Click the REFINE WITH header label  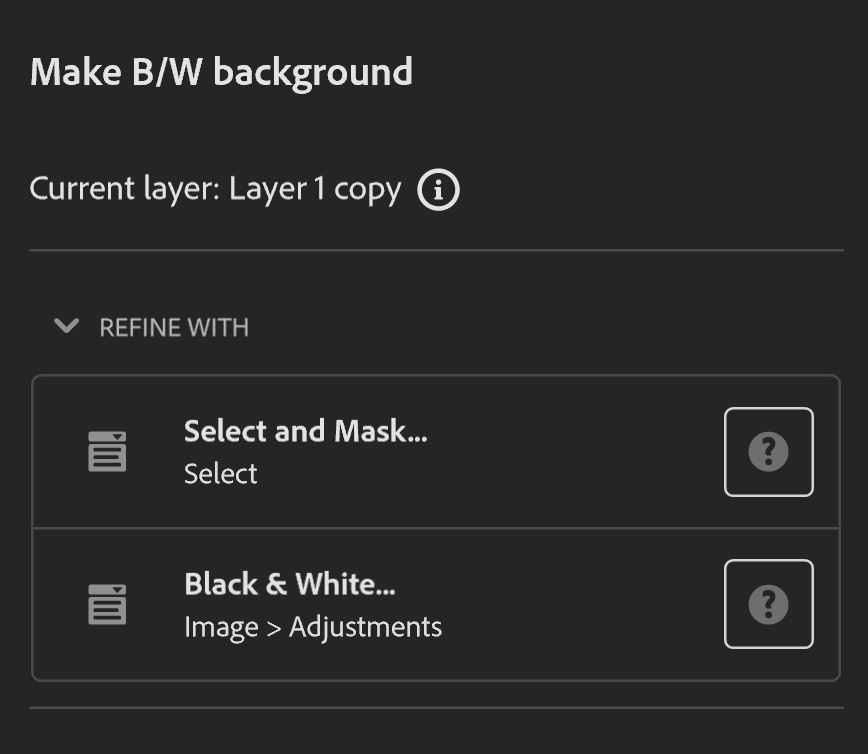pos(174,328)
